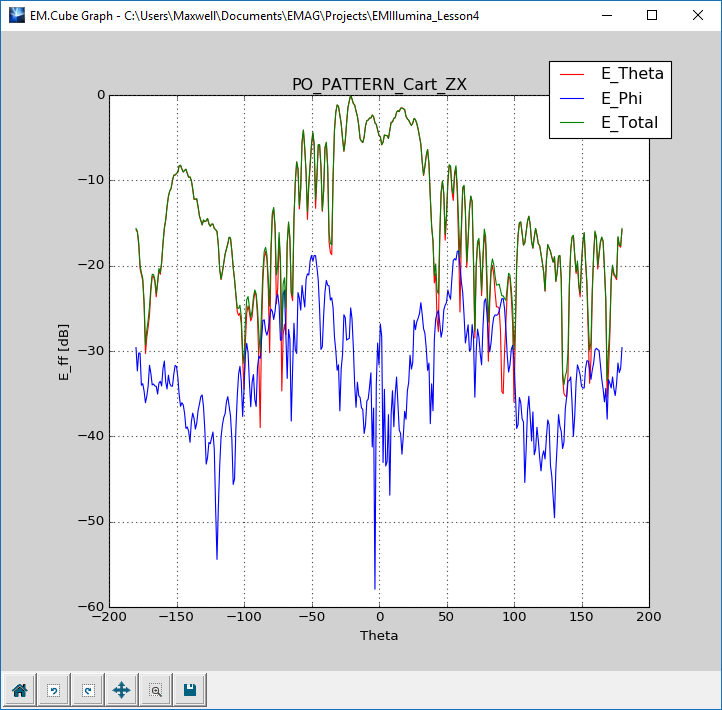Click the Theta x-axis label
The height and width of the screenshot is (710, 722).
tap(379, 635)
